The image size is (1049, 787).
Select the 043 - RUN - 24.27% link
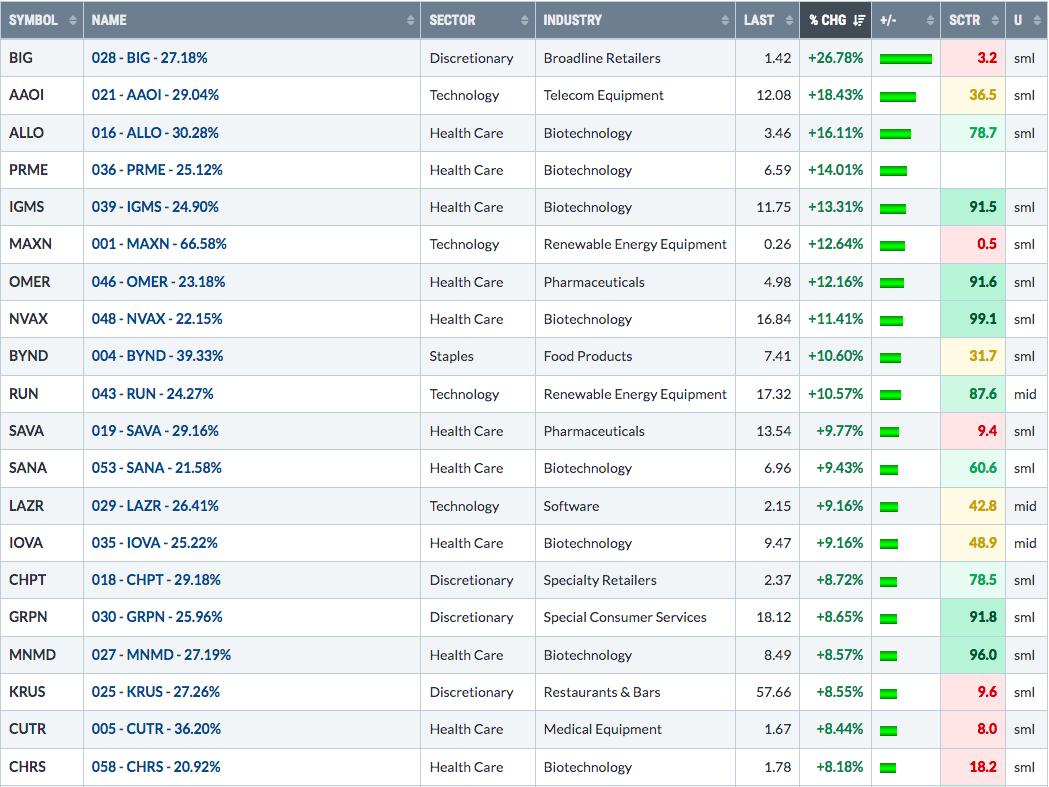pos(153,394)
